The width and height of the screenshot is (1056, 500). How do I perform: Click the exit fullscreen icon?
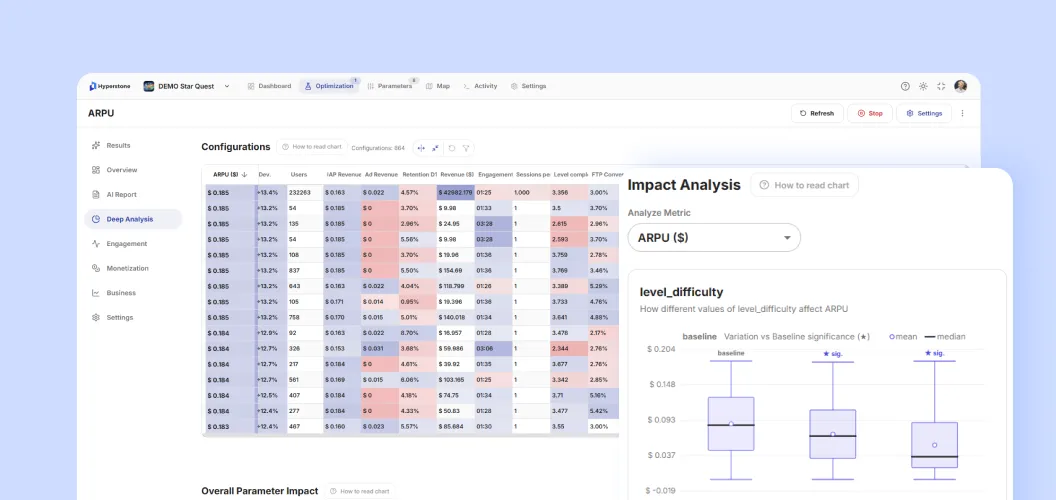click(941, 86)
